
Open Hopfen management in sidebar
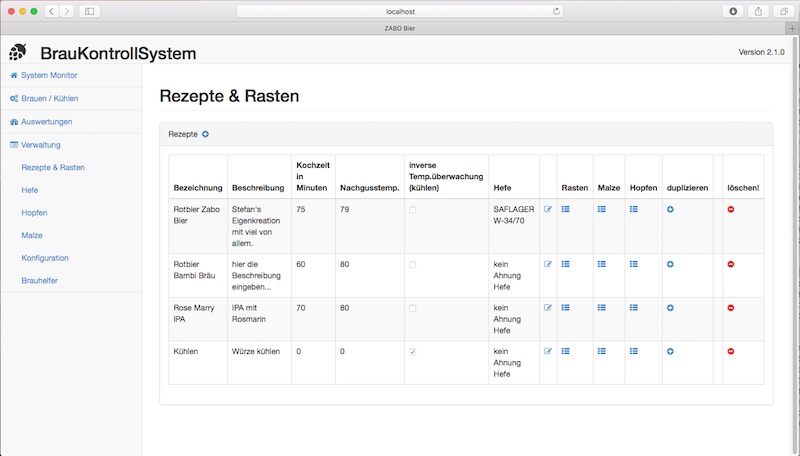point(34,213)
